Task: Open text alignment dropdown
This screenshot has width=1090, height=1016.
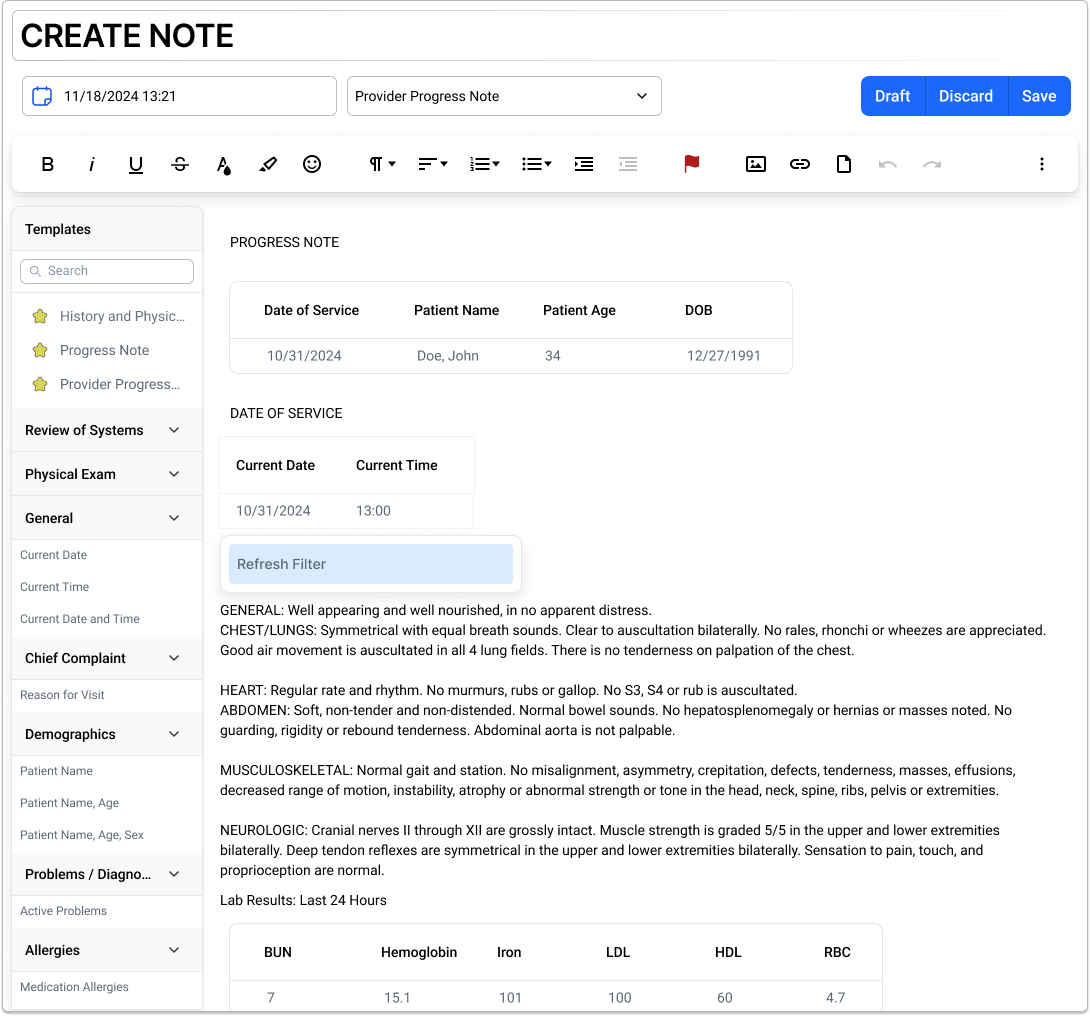Action: (x=432, y=164)
